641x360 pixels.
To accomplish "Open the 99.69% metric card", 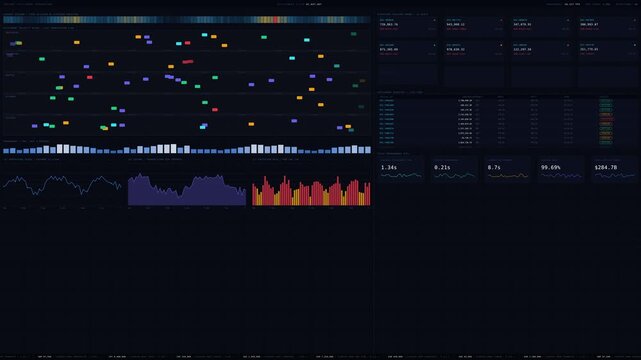I will 561,169.
